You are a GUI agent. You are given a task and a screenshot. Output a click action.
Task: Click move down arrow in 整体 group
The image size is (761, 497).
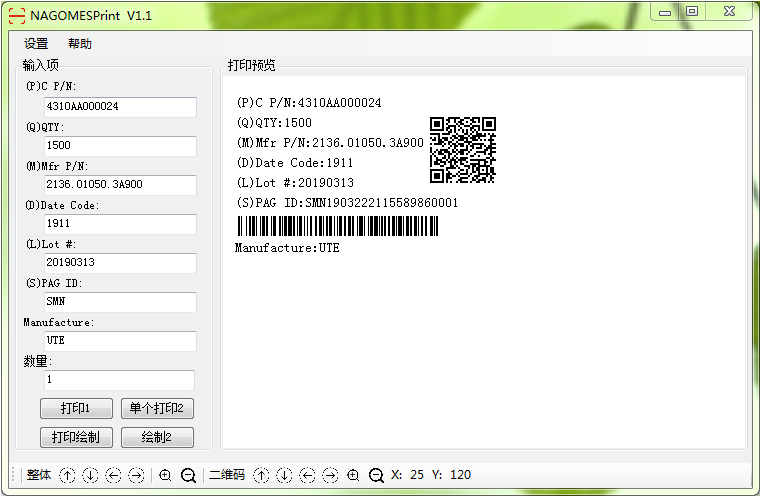click(x=90, y=476)
